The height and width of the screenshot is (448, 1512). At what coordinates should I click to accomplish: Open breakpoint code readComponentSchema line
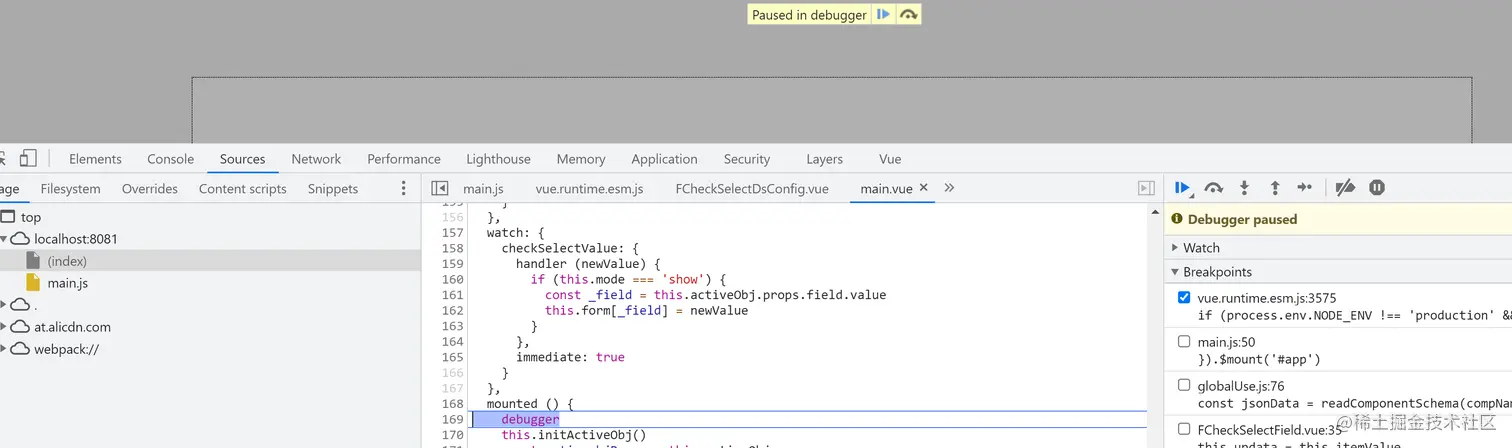tap(1354, 403)
